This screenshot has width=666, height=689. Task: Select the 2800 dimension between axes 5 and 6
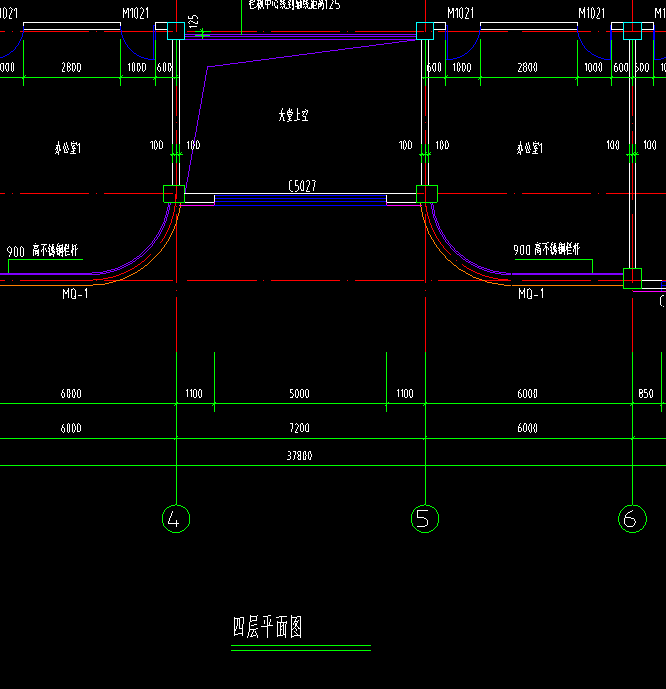(x=527, y=68)
